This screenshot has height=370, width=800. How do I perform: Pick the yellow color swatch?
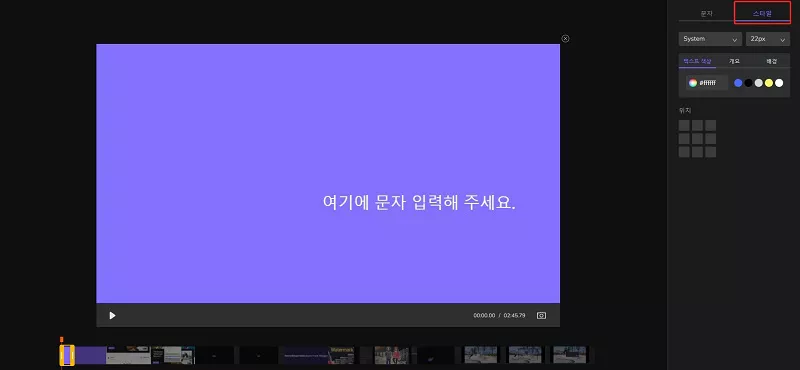tap(769, 83)
